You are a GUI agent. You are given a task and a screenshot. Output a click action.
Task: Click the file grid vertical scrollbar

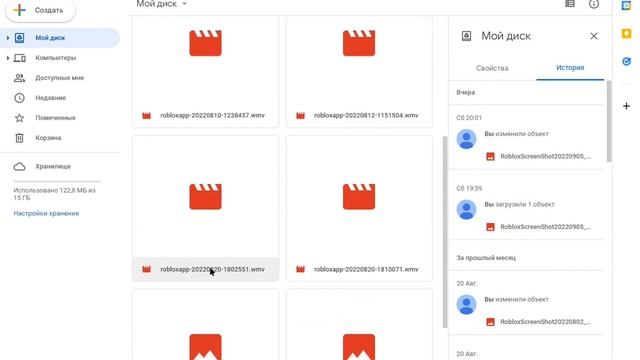coord(445,232)
